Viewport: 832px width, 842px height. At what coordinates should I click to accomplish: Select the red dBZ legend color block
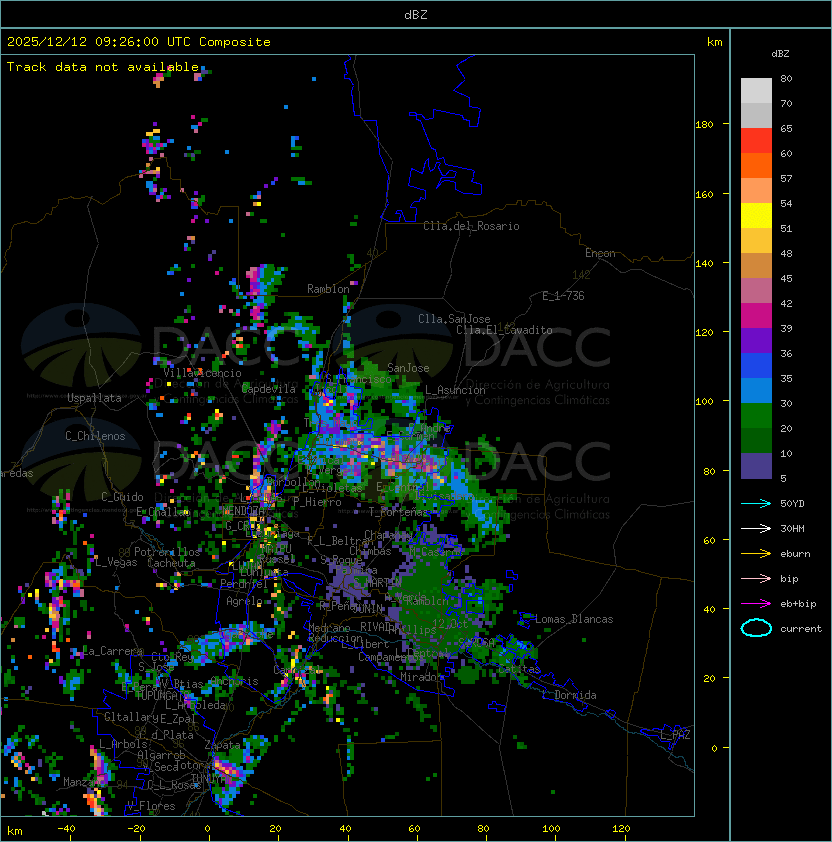pos(756,141)
